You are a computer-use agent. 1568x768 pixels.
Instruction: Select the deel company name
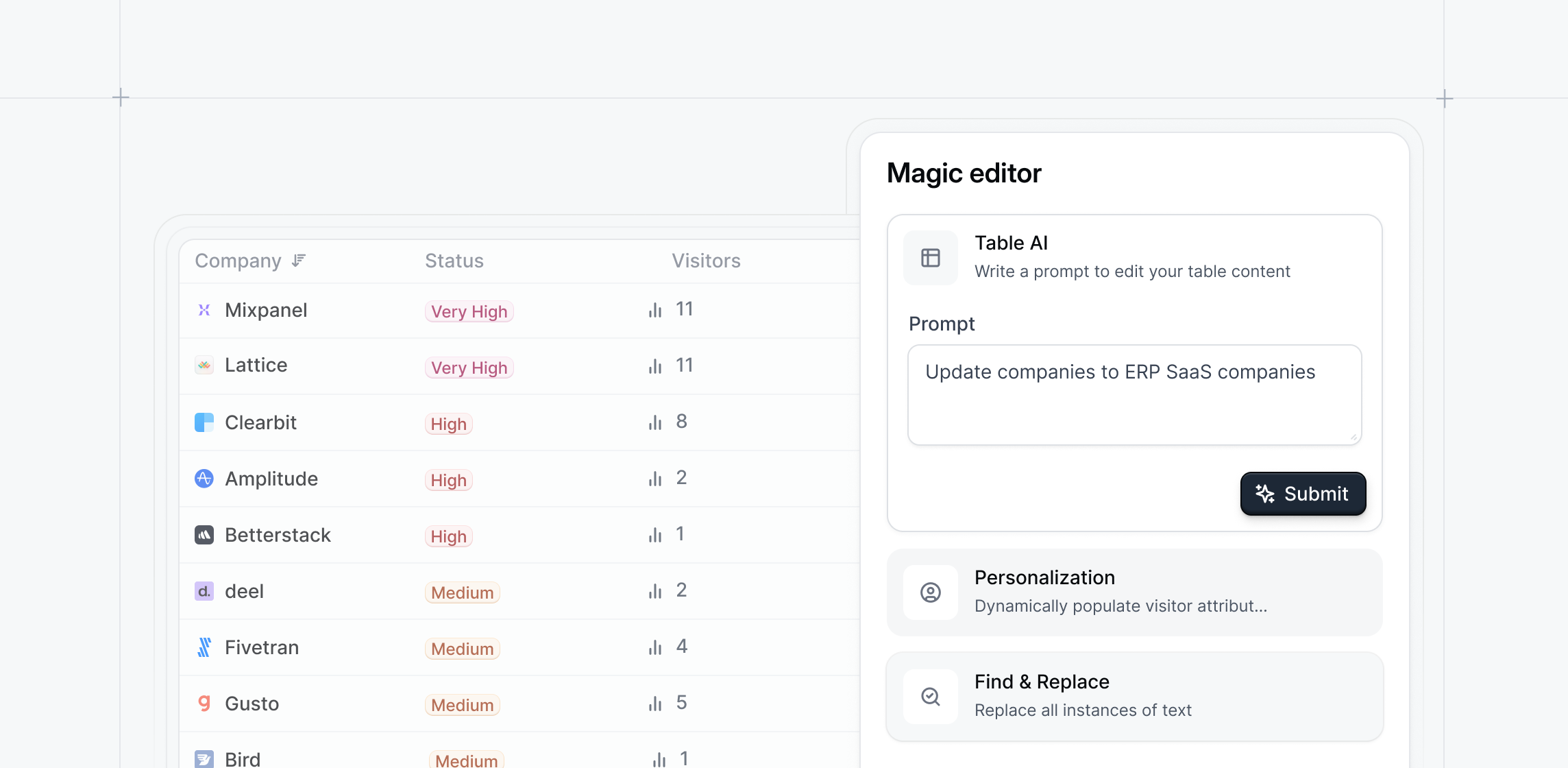[x=245, y=591]
